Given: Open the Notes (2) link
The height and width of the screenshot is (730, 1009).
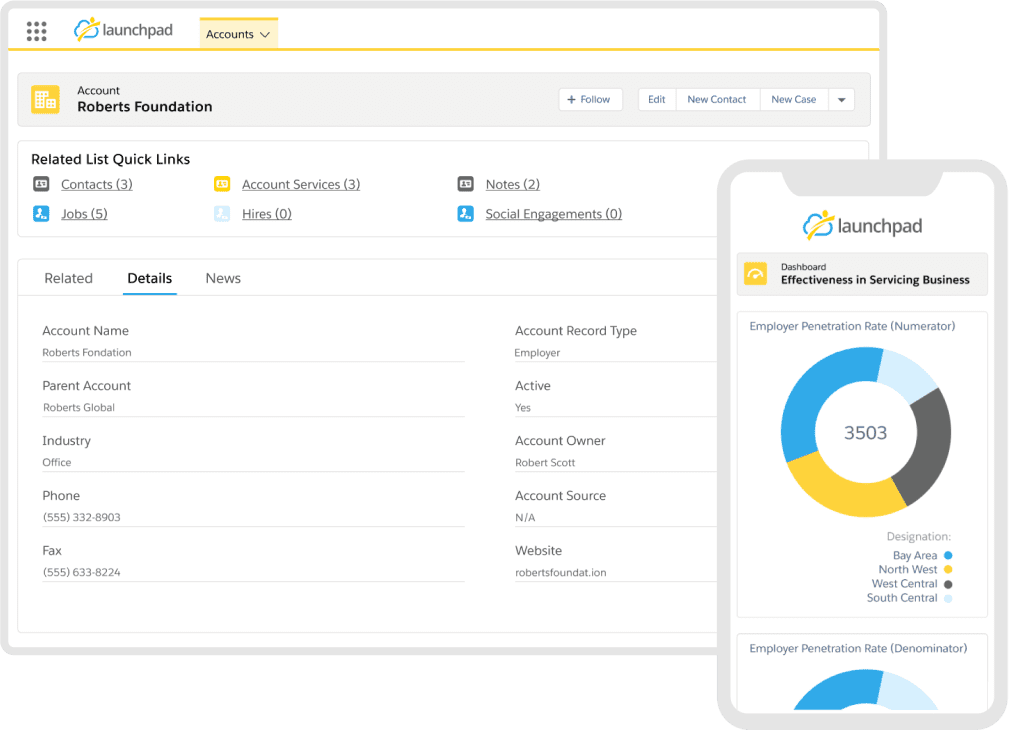Looking at the screenshot, I should click(x=513, y=184).
